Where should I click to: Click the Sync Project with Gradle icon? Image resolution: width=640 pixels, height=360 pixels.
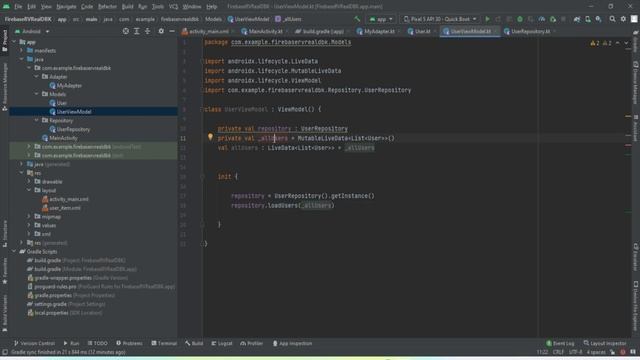click(577, 19)
